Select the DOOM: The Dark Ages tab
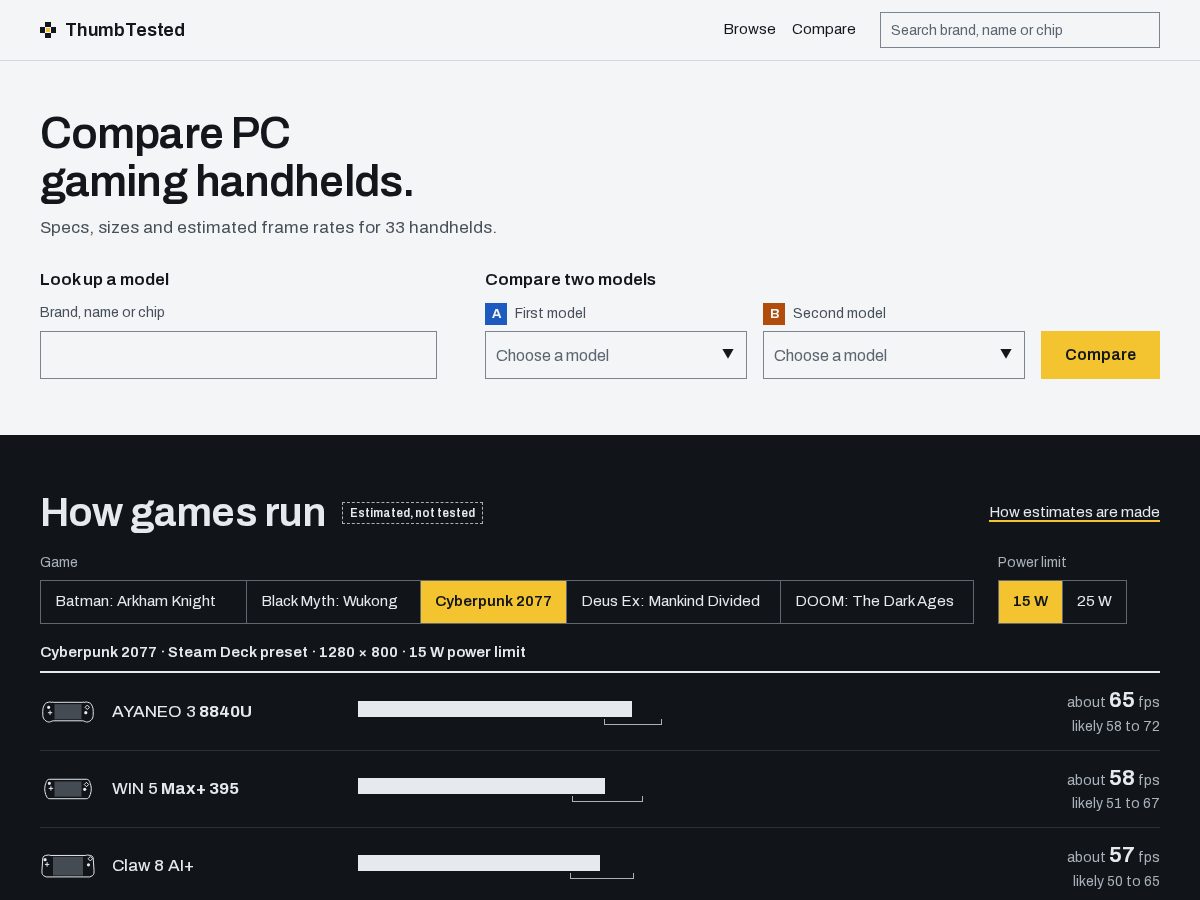This screenshot has height=900, width=1200. [877, 602]
